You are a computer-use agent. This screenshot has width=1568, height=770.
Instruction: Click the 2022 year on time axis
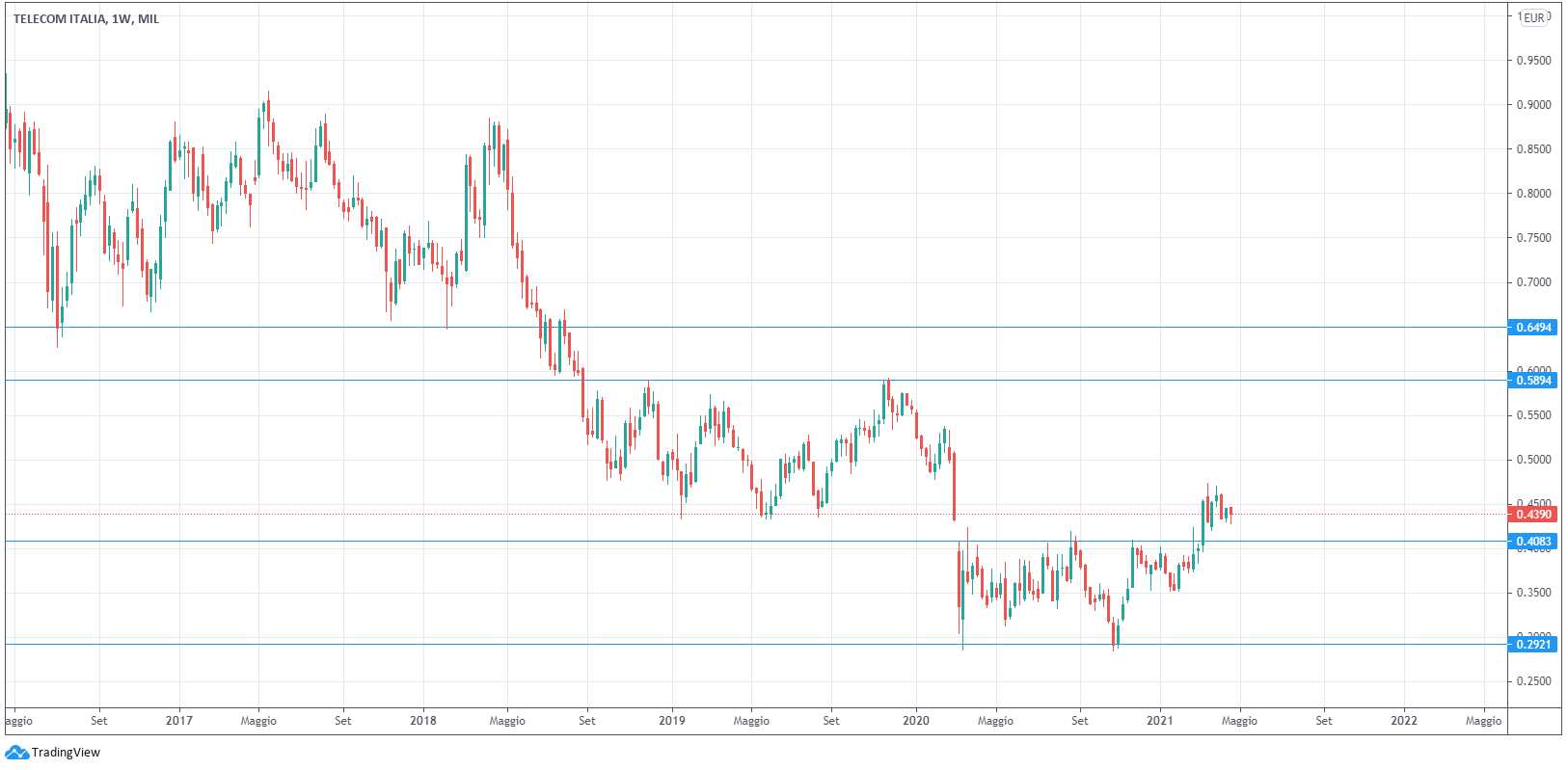1403,720
